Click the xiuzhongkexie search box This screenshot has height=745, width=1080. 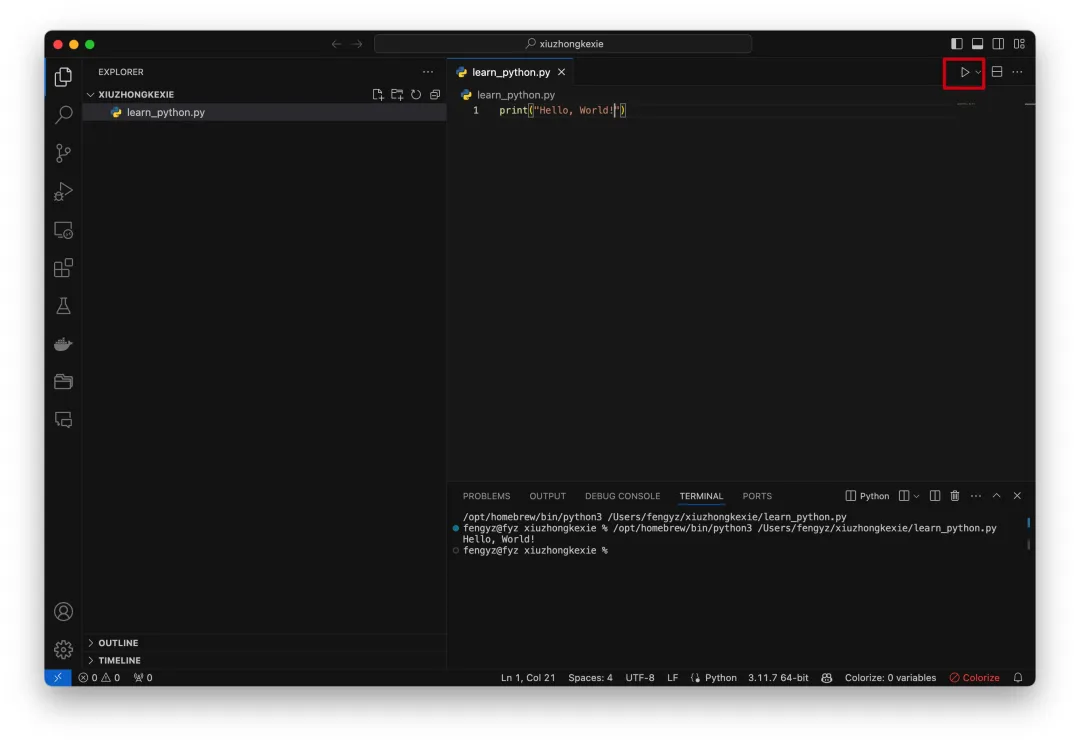(563, 44)
